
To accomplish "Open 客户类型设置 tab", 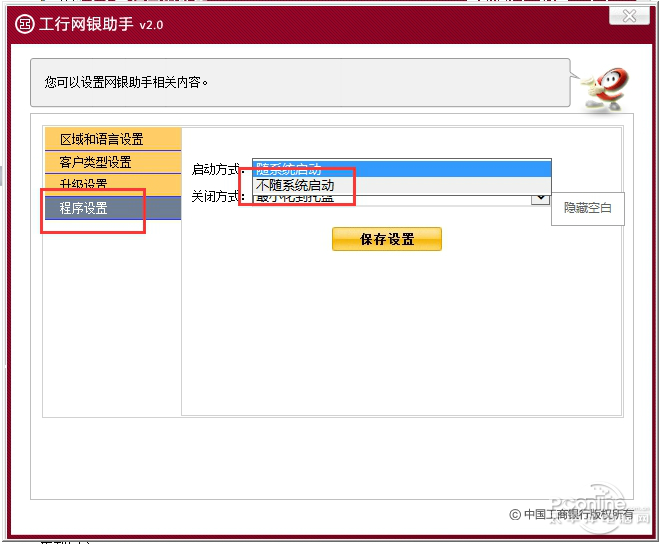I will click(113, 162).
